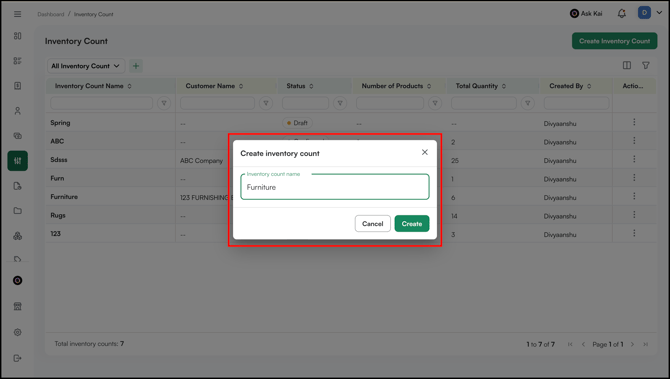
Task: Open actions menu for 123 row
Action: tap(634, 233)
